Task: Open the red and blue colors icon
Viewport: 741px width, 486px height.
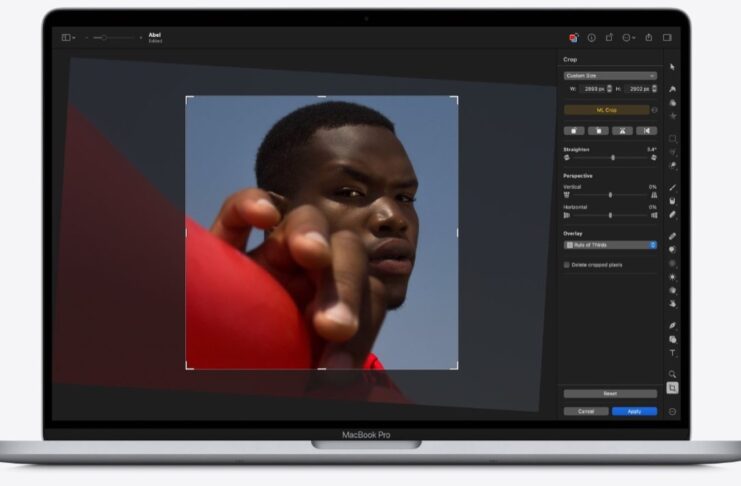Action: coord(573,38)
